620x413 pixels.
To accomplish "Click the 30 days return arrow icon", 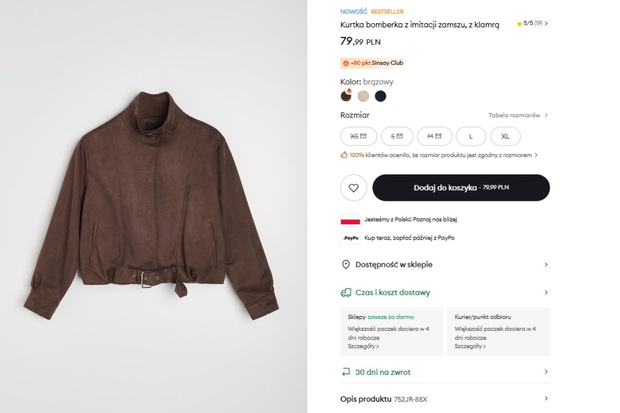I will (346, 372).
